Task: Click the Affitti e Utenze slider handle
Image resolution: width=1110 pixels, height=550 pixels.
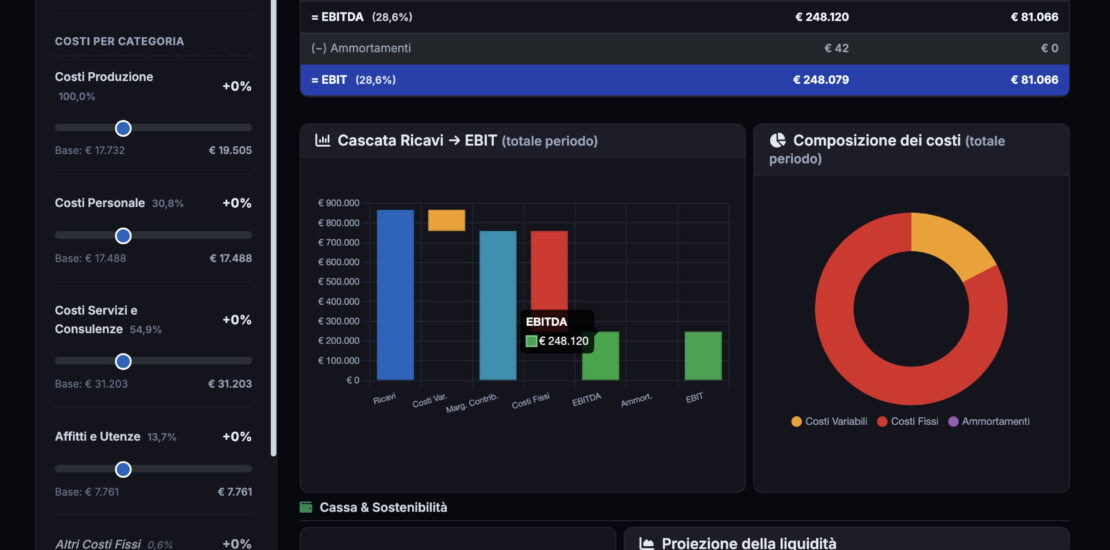Action: click(x=123, y=469)
